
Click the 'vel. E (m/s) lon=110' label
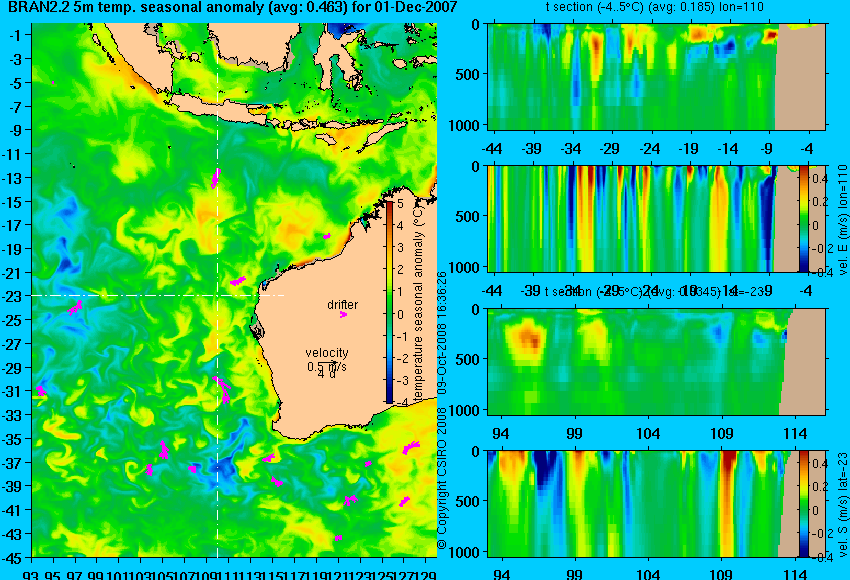[x=843, y=220]
